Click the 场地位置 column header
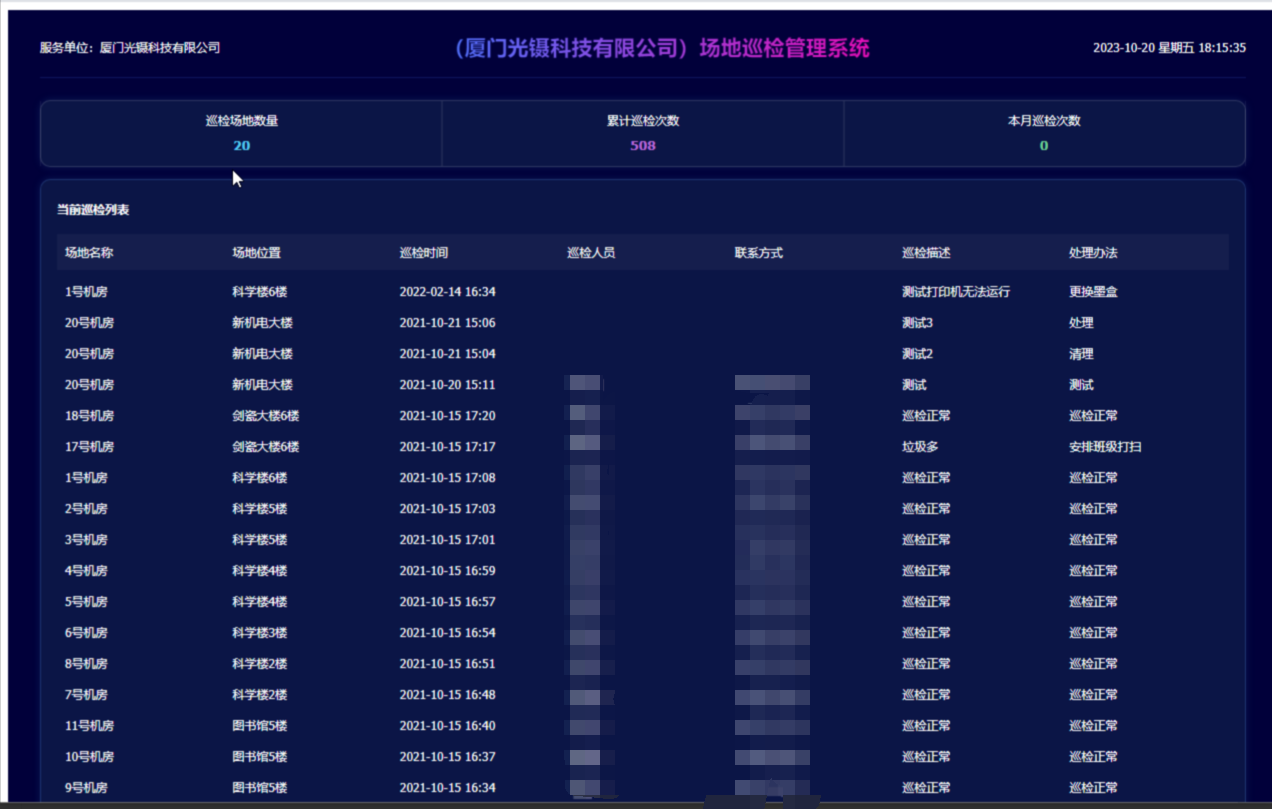 coord(257,253)
